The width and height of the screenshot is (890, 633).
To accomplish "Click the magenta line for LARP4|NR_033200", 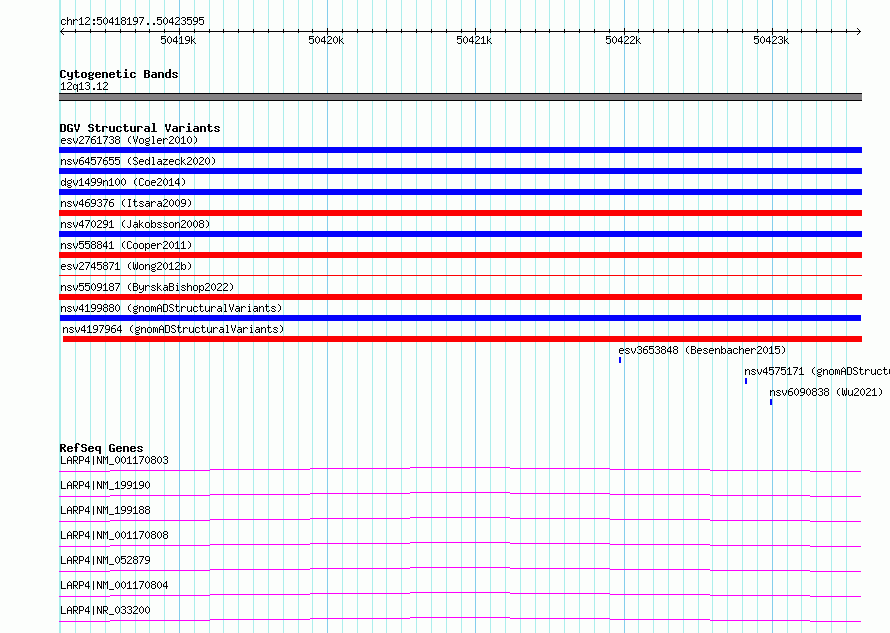I will 460,619.
